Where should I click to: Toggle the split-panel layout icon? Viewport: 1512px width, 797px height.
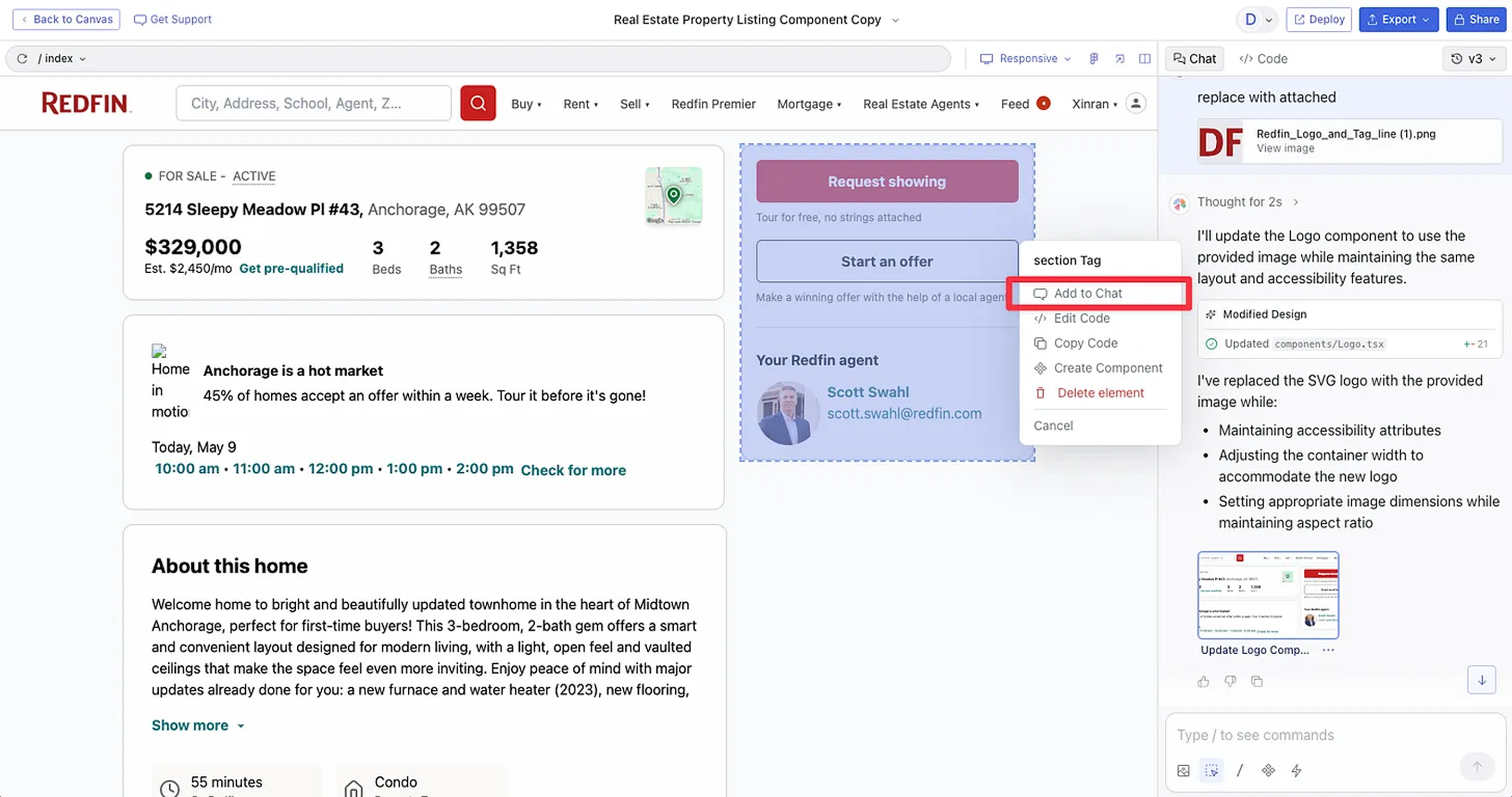1145,59
